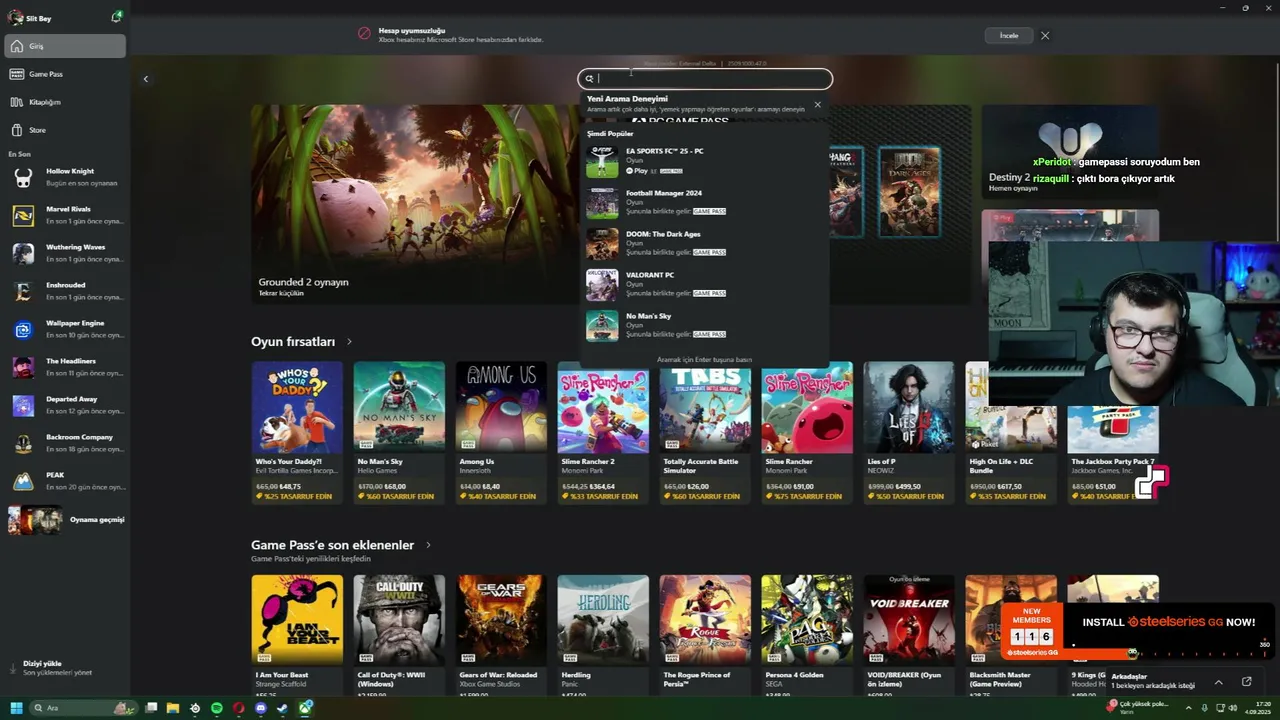The width and height of the screenshot is (1280, 720).
Task: Show hidden system tray icons chevron
Action: (x=1189, y=708)
